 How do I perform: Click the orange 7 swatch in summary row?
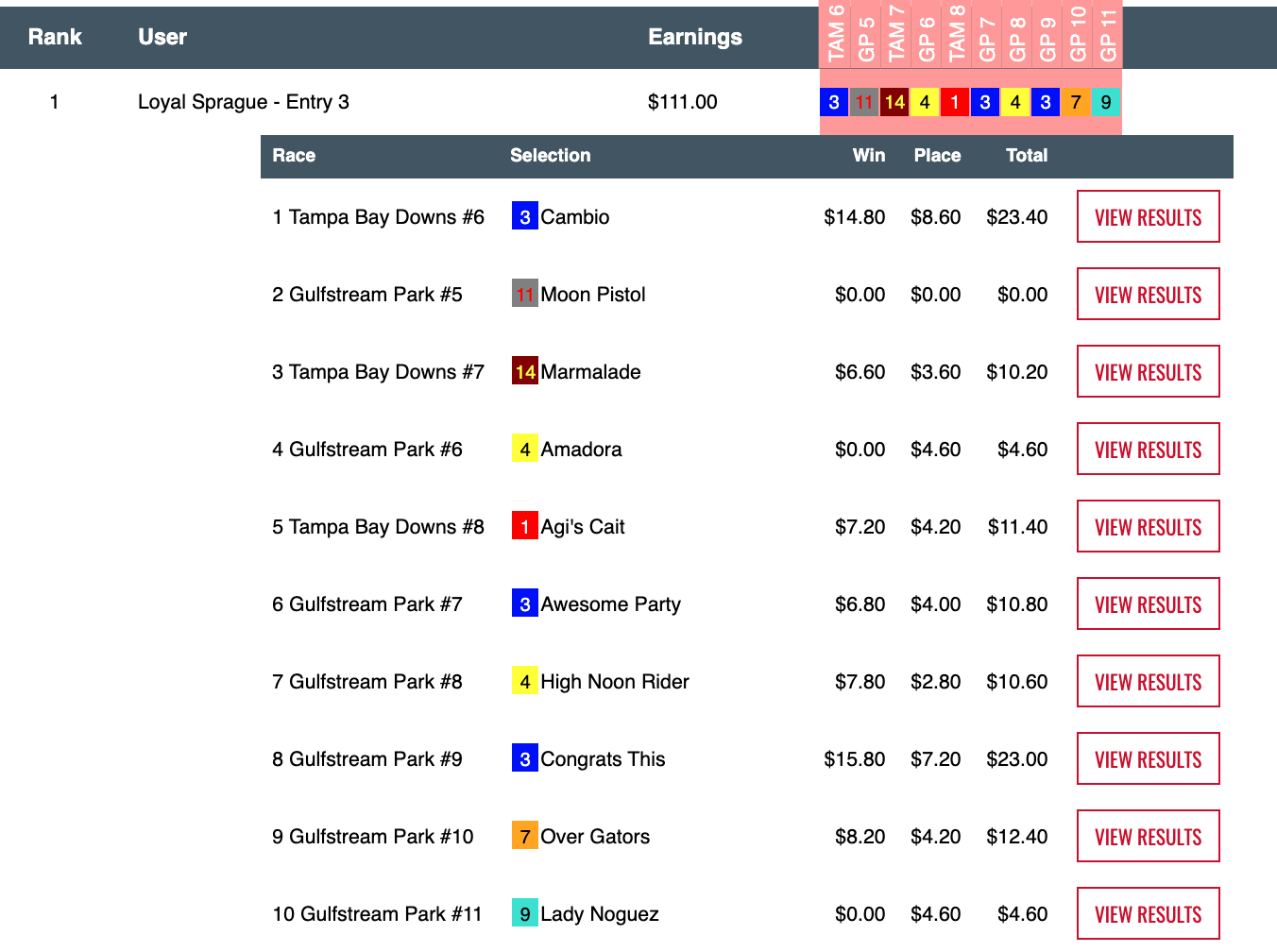pos(1075,102)
